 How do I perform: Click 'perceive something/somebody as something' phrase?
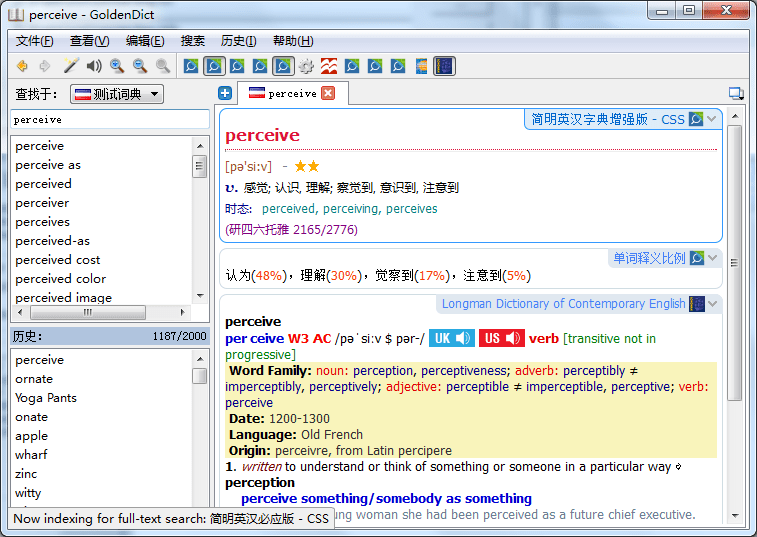coord(386,498)
